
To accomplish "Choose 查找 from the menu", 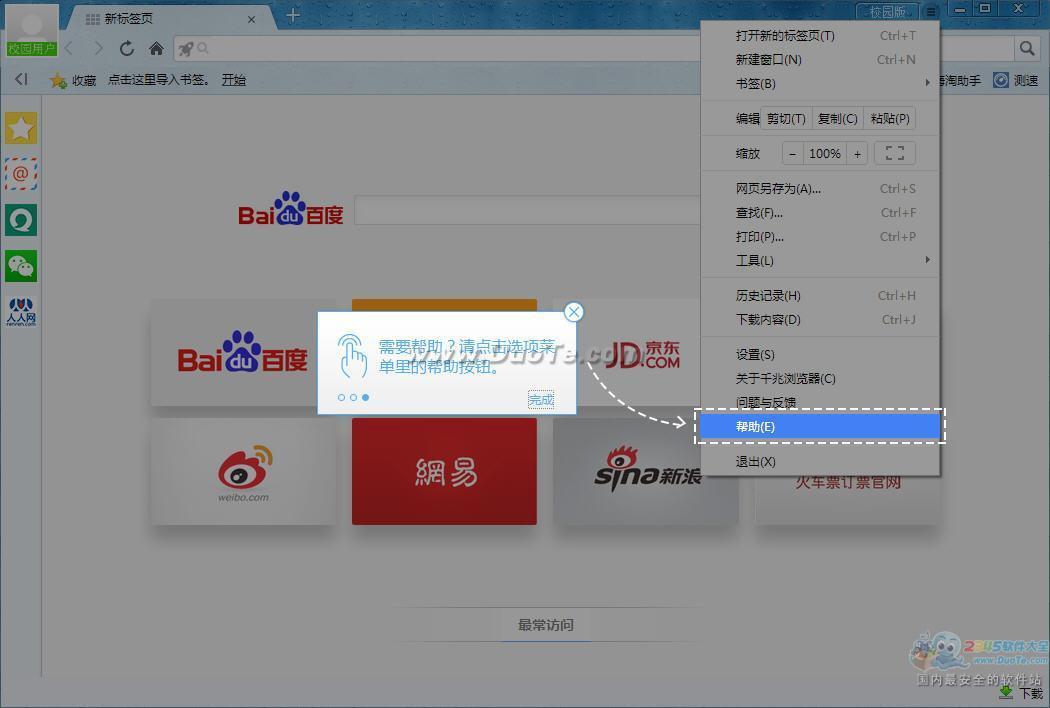I will pyautogui.click(x=820, y=212).
